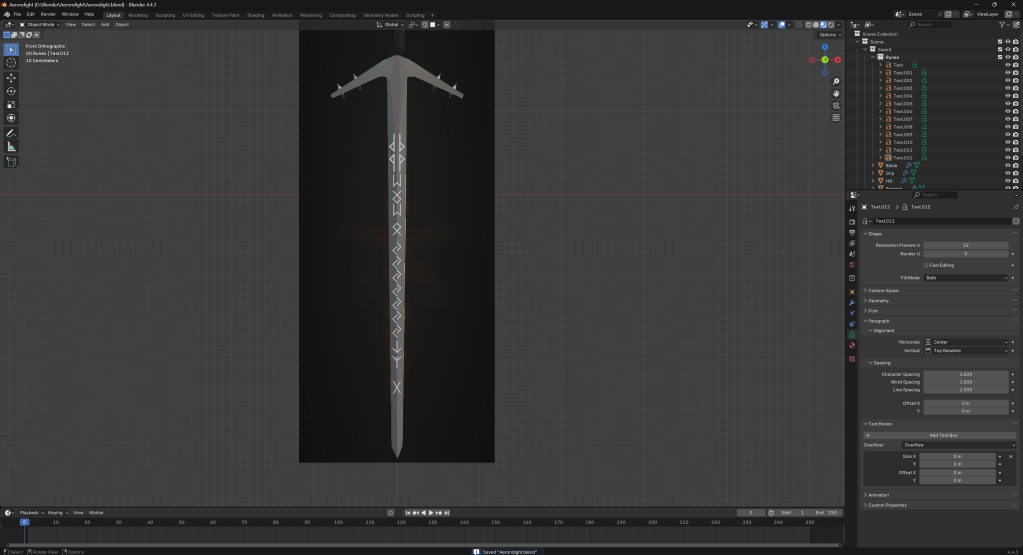
Task: Open the Options button in viewport header
Action: tap(827, 34)
